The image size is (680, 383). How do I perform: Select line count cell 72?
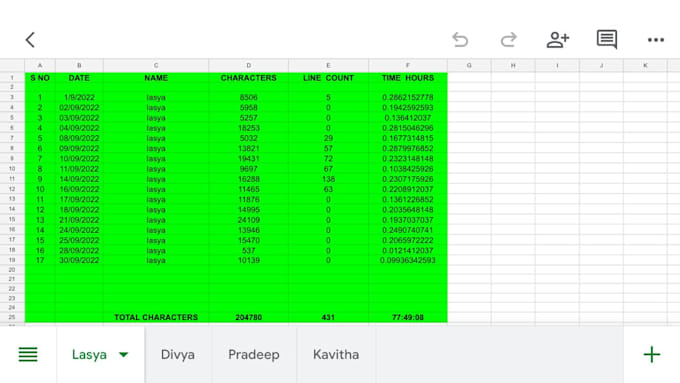tap(328, 159)
